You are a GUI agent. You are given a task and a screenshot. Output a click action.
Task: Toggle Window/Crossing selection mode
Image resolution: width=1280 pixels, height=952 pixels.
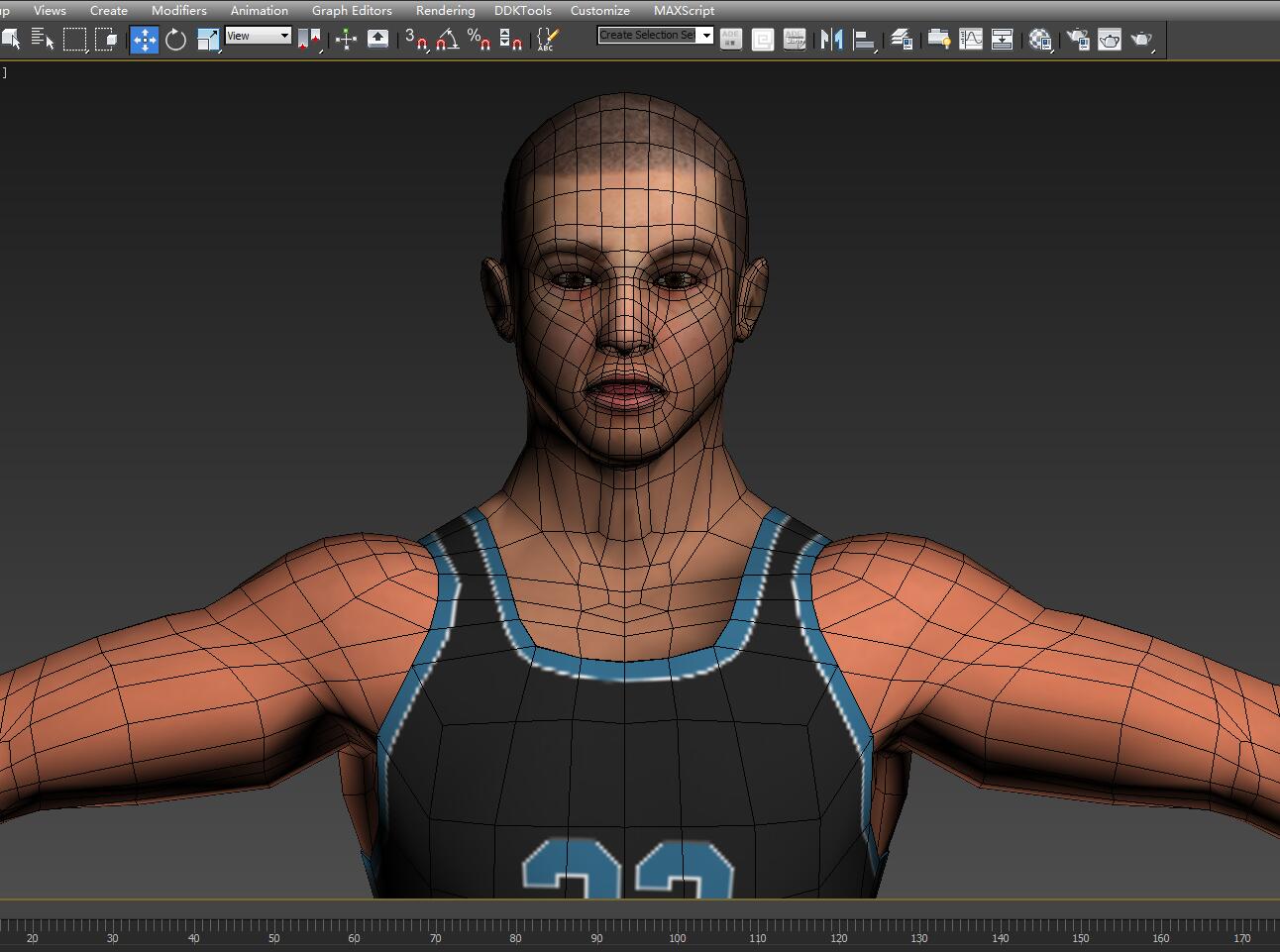tap(106, 40)
